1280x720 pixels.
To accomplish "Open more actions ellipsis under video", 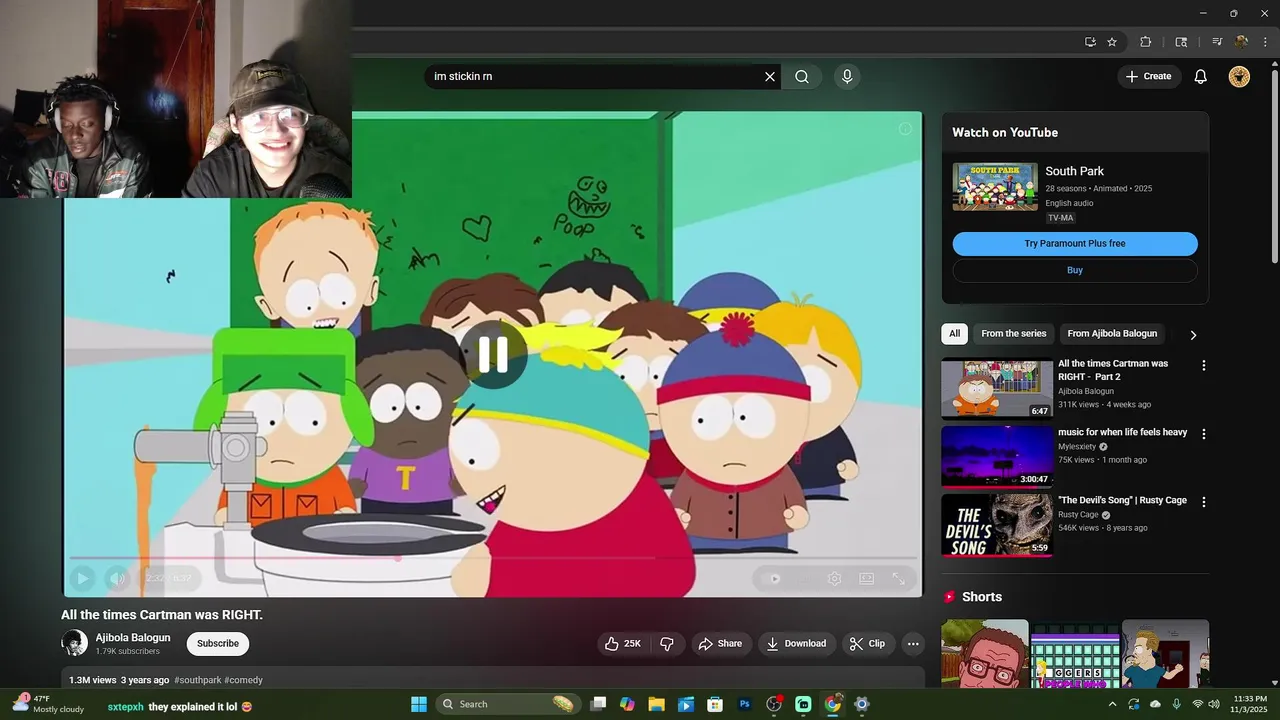I will coord(913,644).
